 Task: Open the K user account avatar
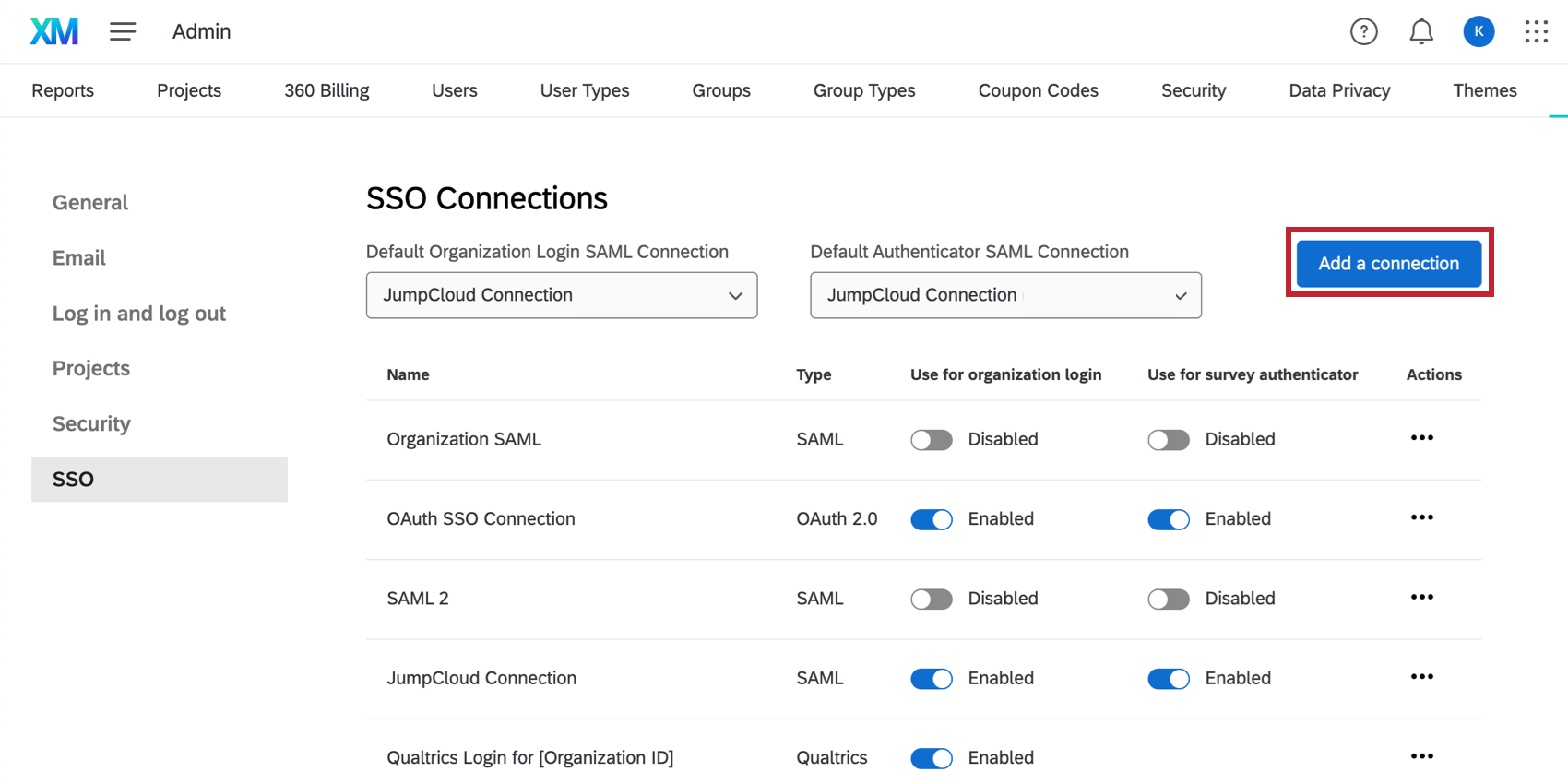(1479, 31)
